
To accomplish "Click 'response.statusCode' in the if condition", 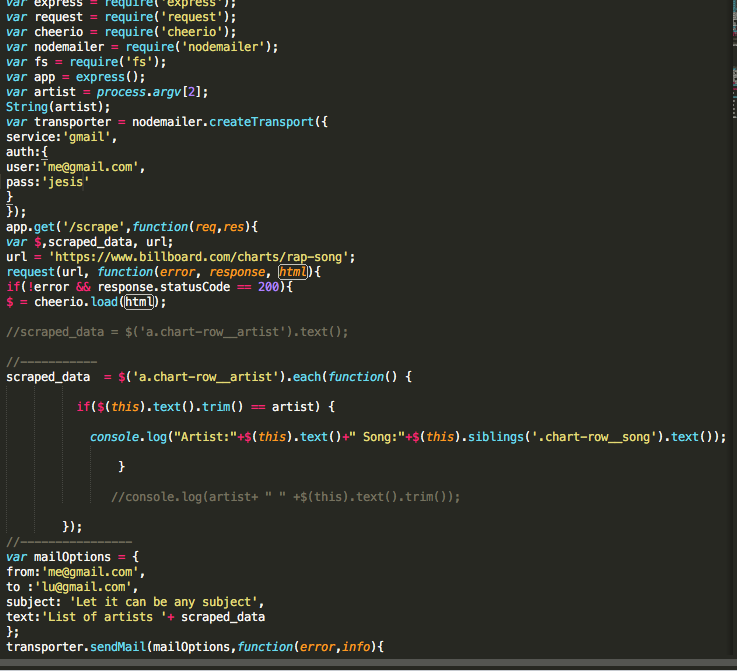I will pos(164,287).
